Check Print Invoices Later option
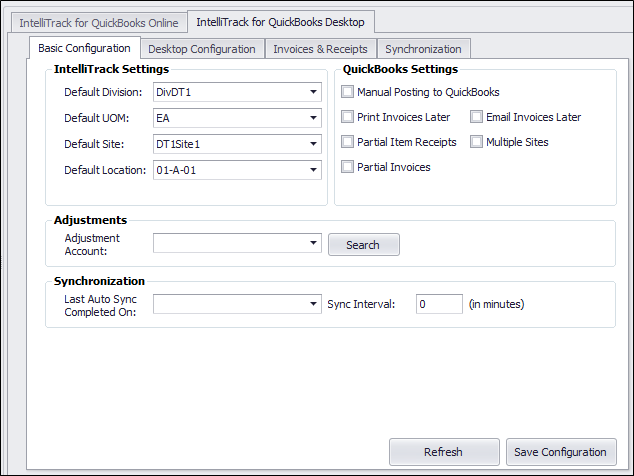Viewport: 634px width, 476px height. pos(347,117)
